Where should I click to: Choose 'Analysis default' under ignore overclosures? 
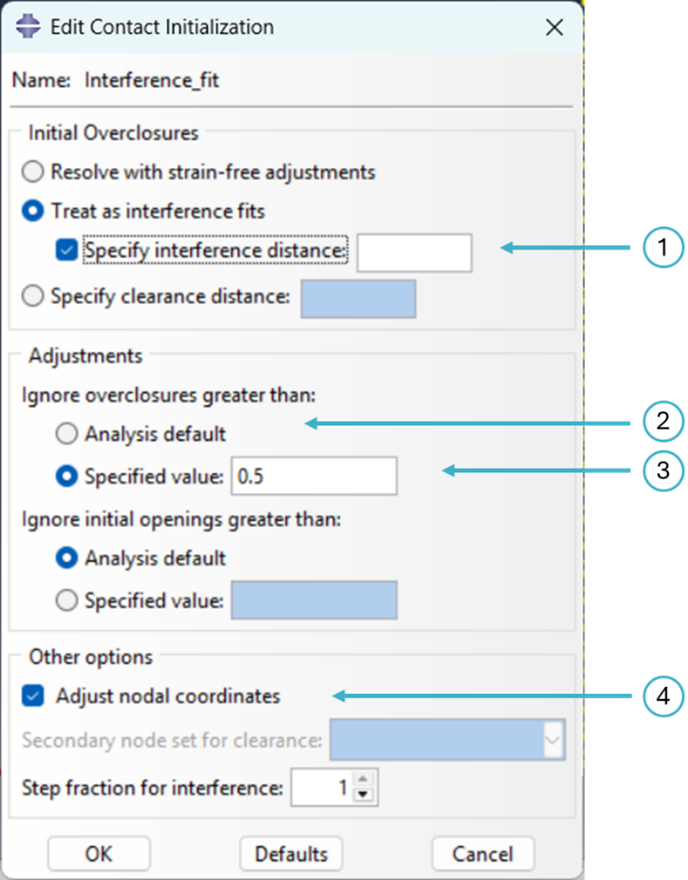pyautogui.click(x=66, y=433)
